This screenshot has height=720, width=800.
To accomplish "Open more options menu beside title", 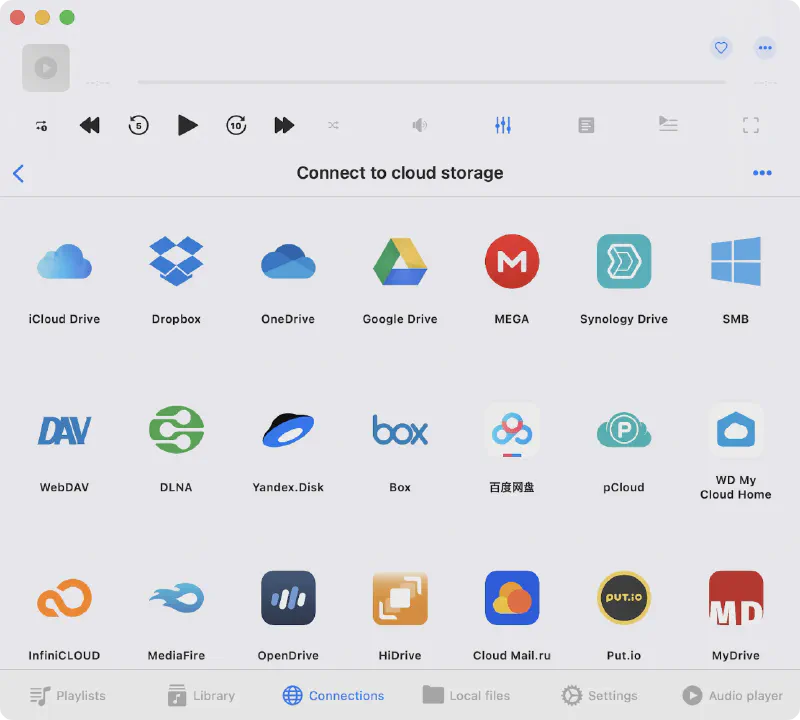I will click(762, 173).
